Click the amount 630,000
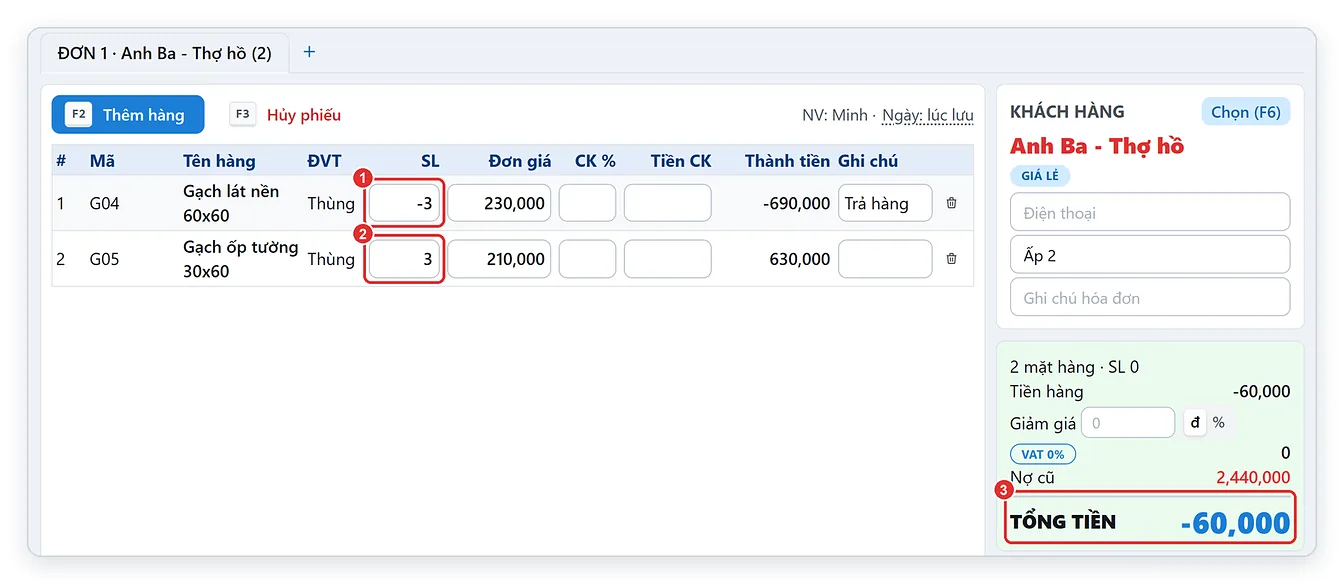1344x584 pixels. pyautogui.click(x=800, y=259)
